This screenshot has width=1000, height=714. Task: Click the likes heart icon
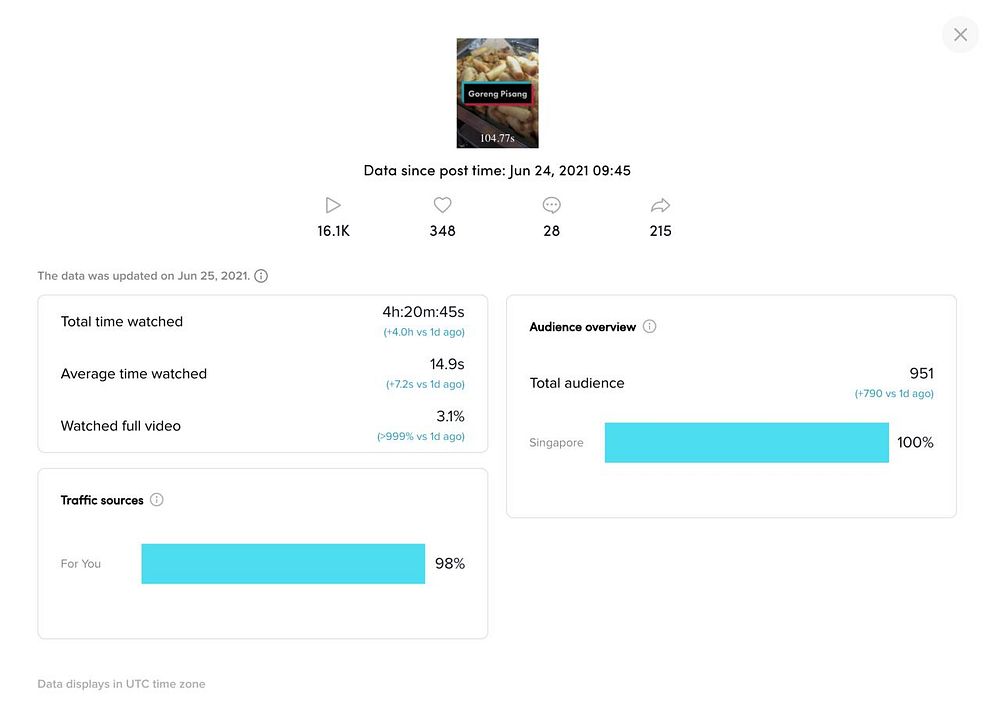[x=442, y=205]
